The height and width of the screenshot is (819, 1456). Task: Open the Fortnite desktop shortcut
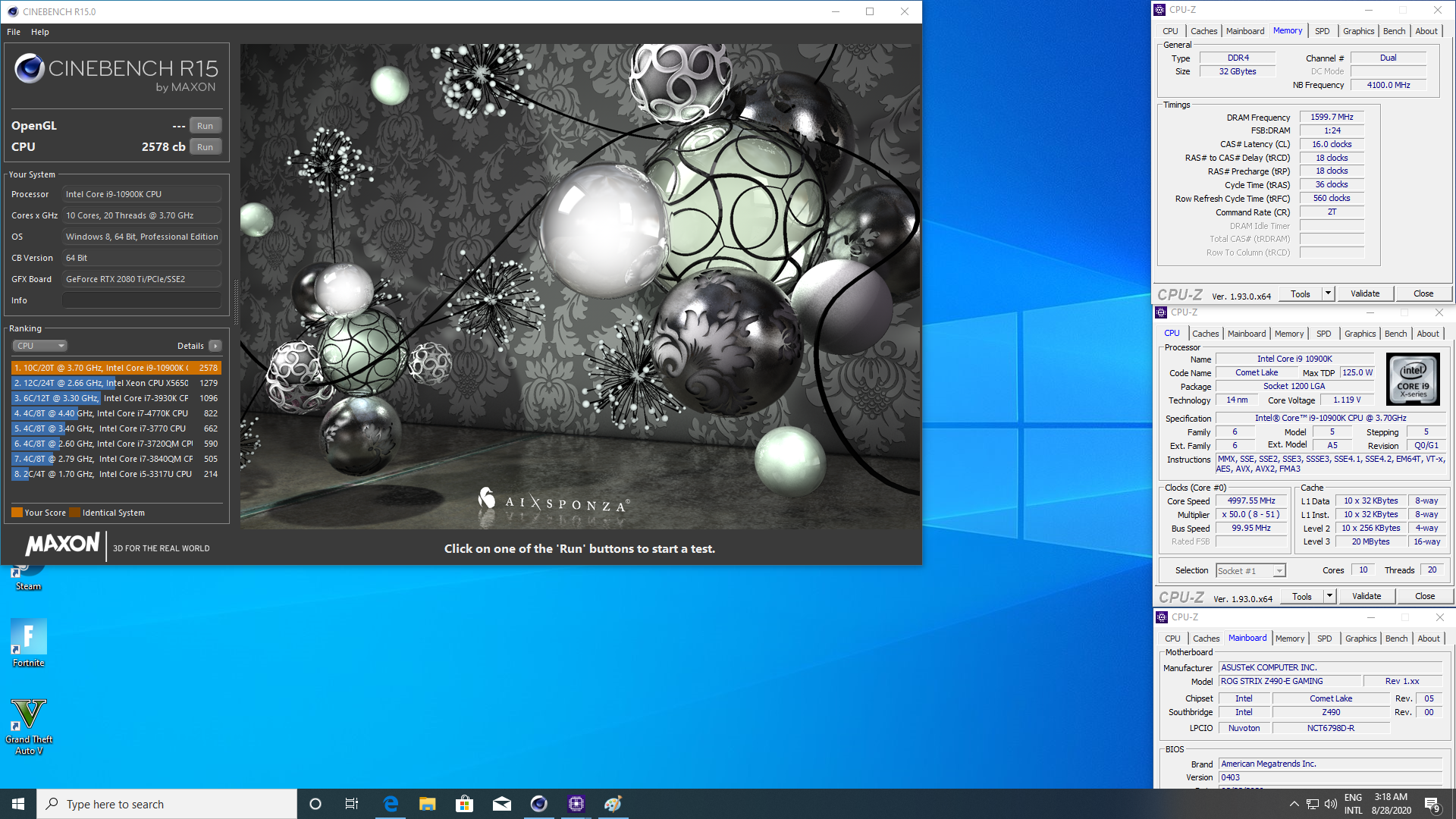point(29,643)
